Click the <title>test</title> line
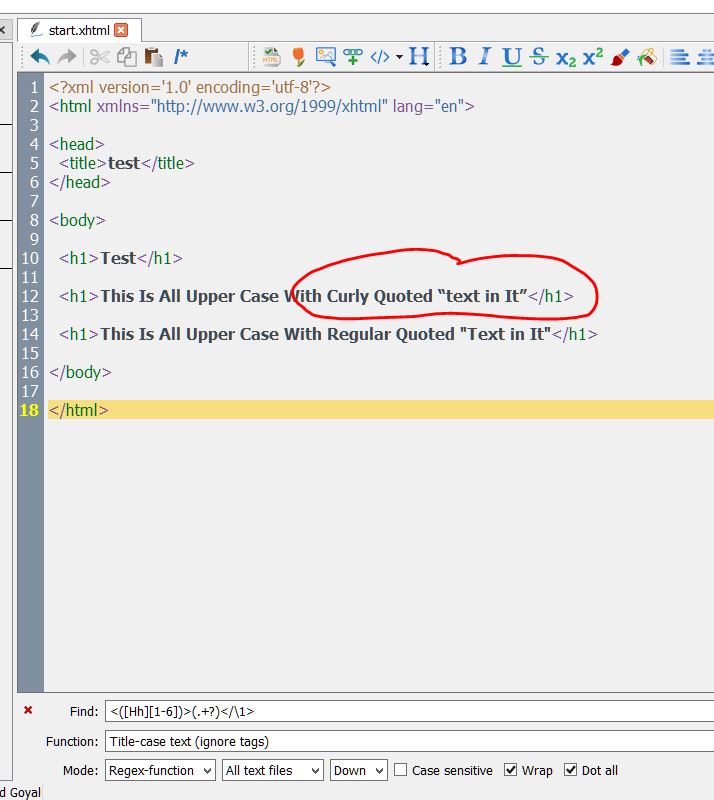Image resolution: width=714 pixels, height=800 pixels. [127, 163]
